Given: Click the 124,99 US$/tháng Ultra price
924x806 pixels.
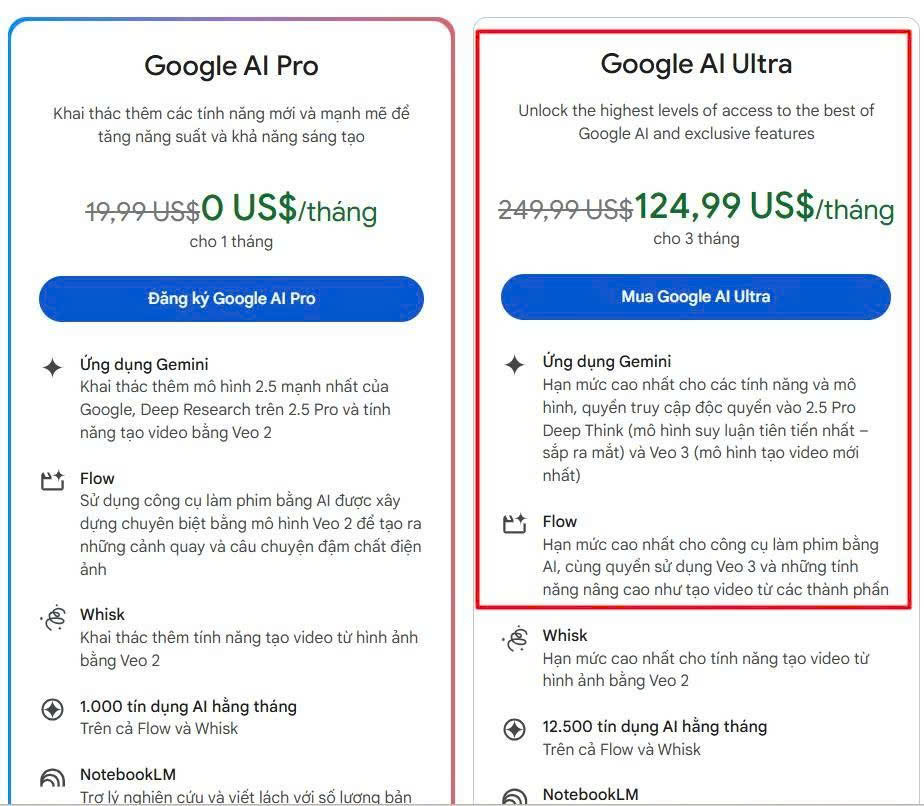Looking at the screenshot, I should (764, 207).
